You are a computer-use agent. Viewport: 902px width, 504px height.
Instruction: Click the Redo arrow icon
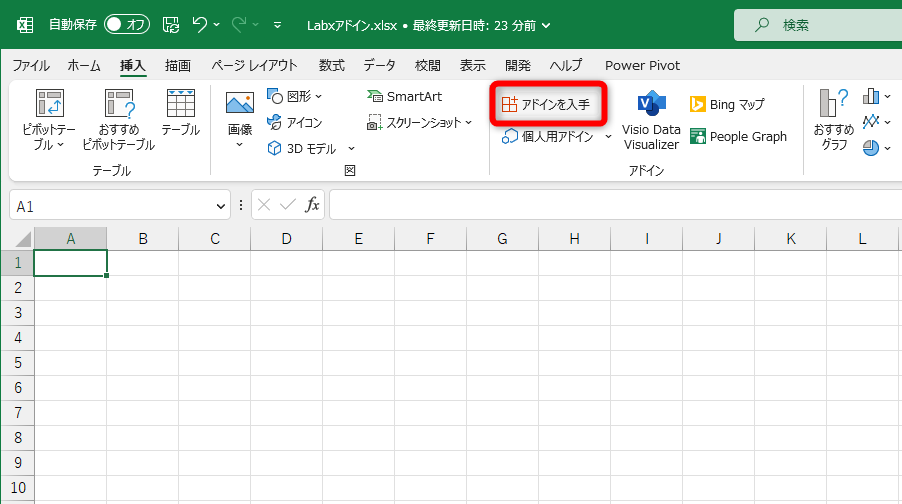[x=239, y=25]
